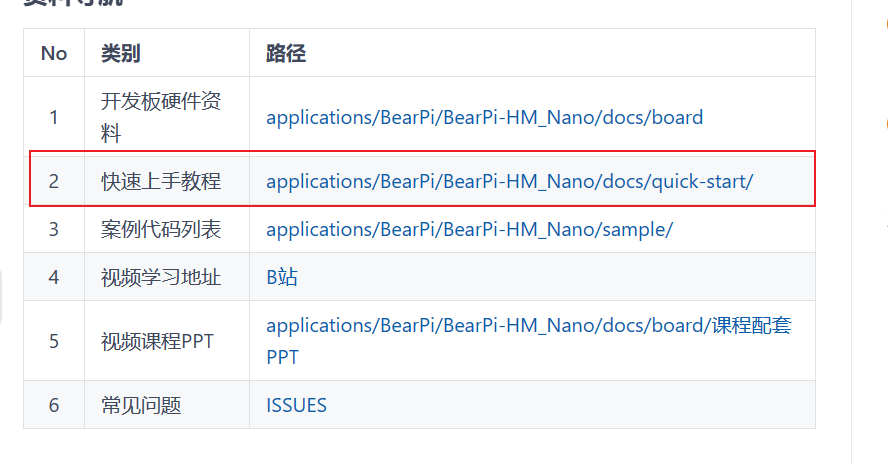
Task: Click the No column header
Action: coord(54,53)
